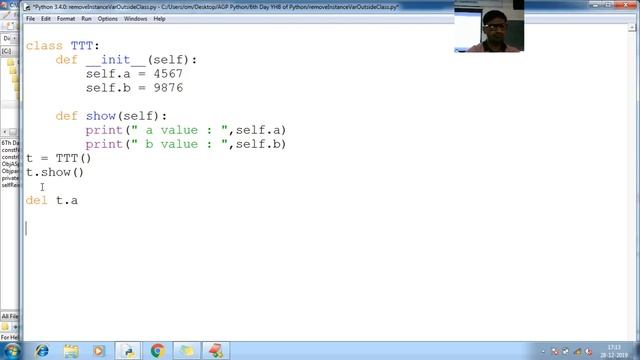
Task: Open the Windows menu
Action: [135, 19]
